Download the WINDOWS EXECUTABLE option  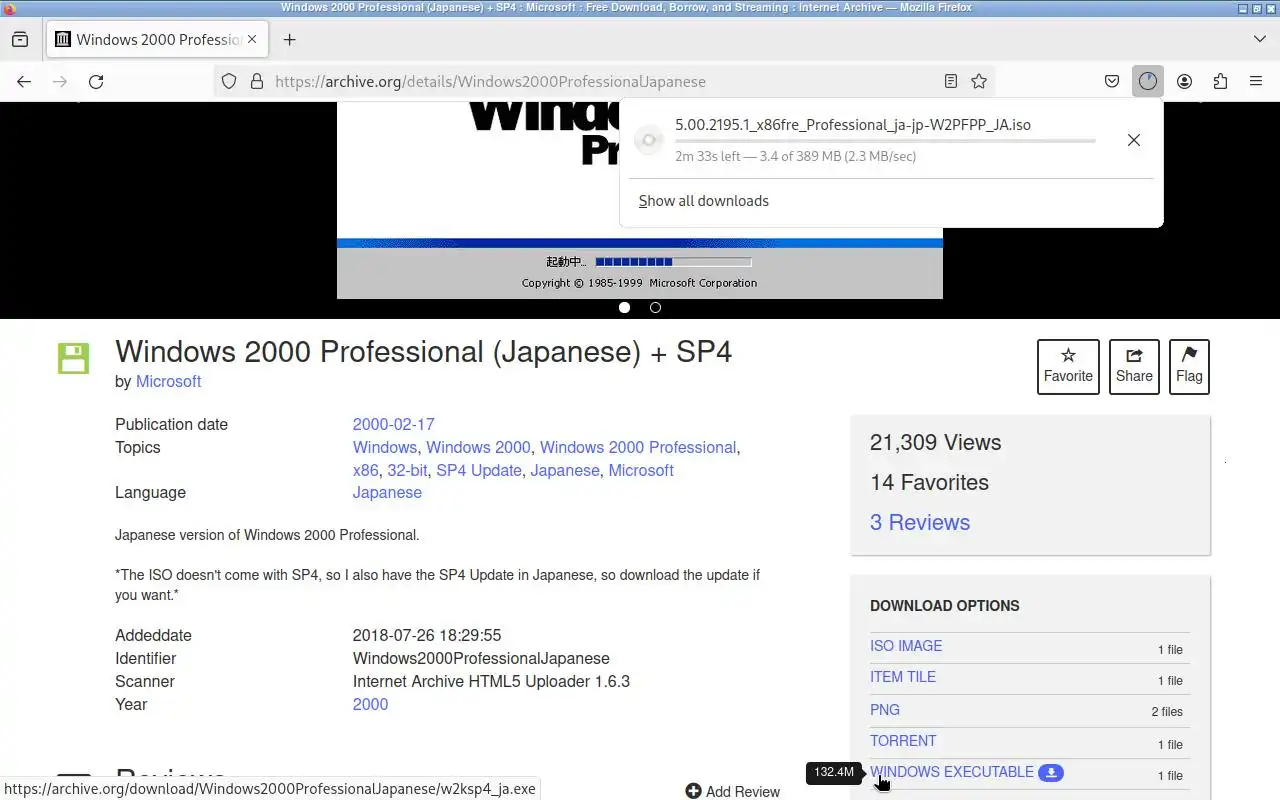coord(952,772)
